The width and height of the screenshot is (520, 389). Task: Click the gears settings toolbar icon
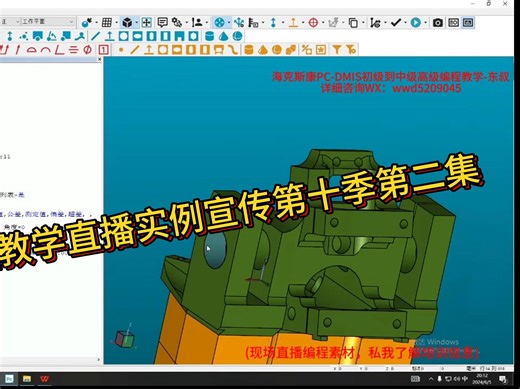coord(177,23)
